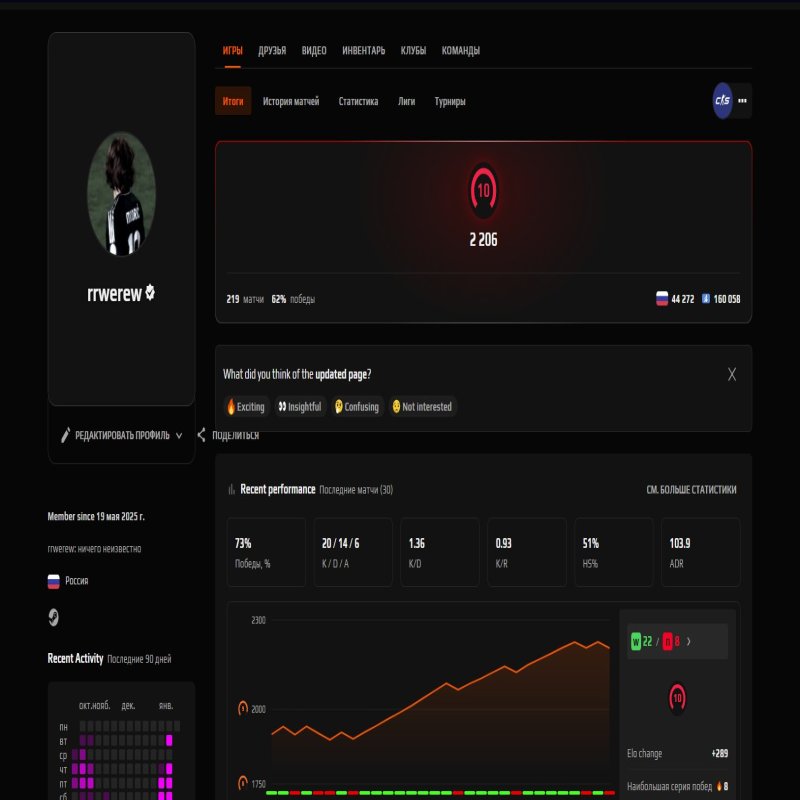The width and height of the screenshot is (800, 800).
Task: Dismiss the updated page feedback banner
Action: pos(731,374)
